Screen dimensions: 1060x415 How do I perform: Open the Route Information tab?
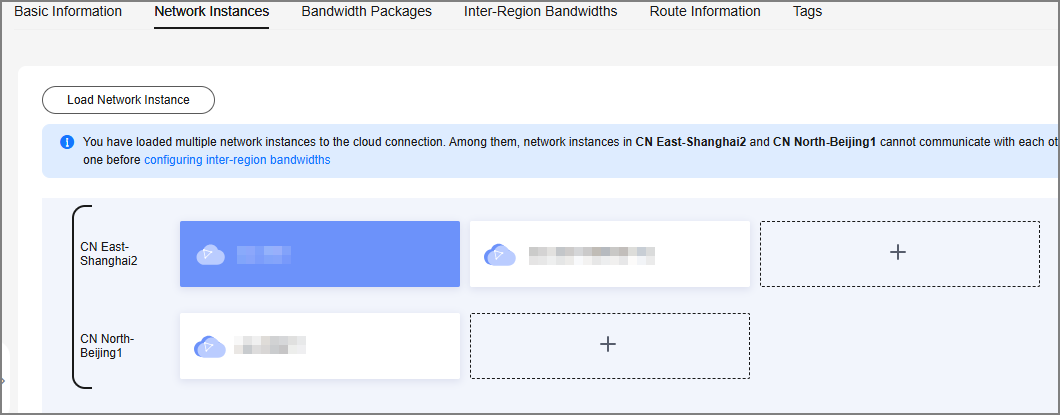point(705,11)
